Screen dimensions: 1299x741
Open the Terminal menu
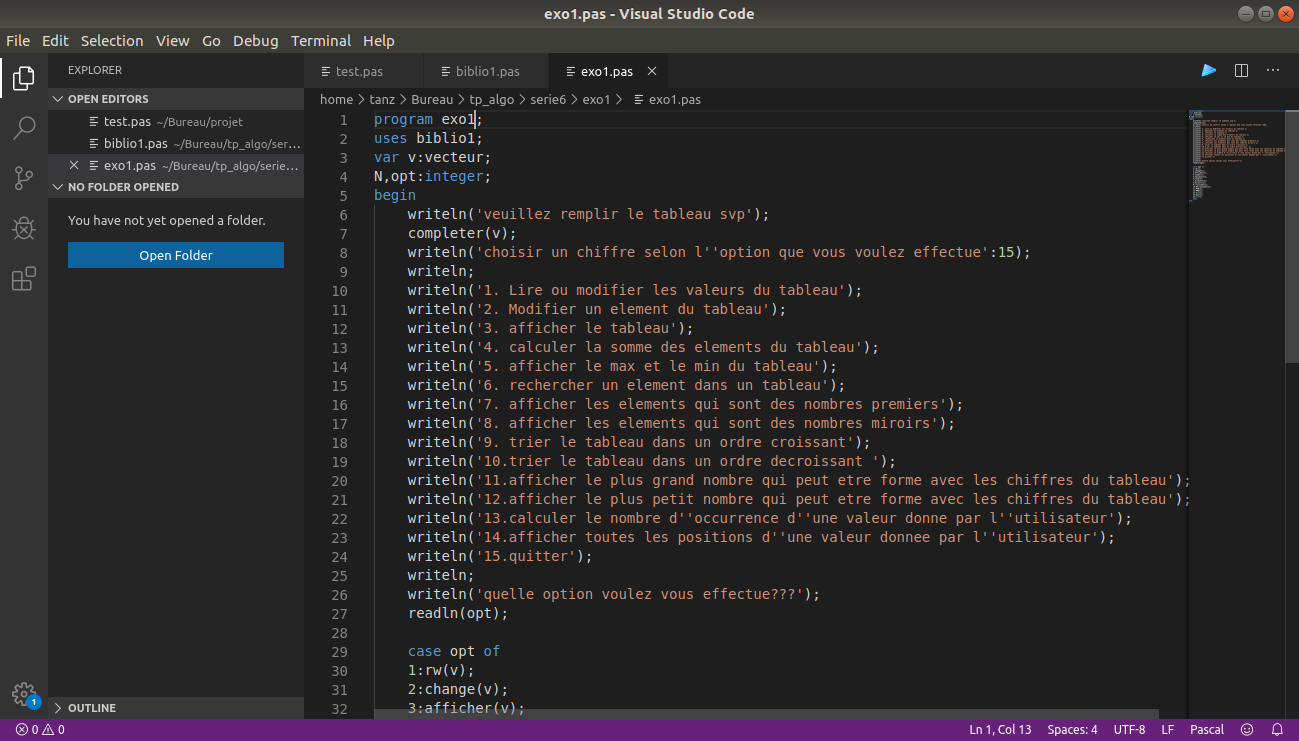tap(321, 41)
